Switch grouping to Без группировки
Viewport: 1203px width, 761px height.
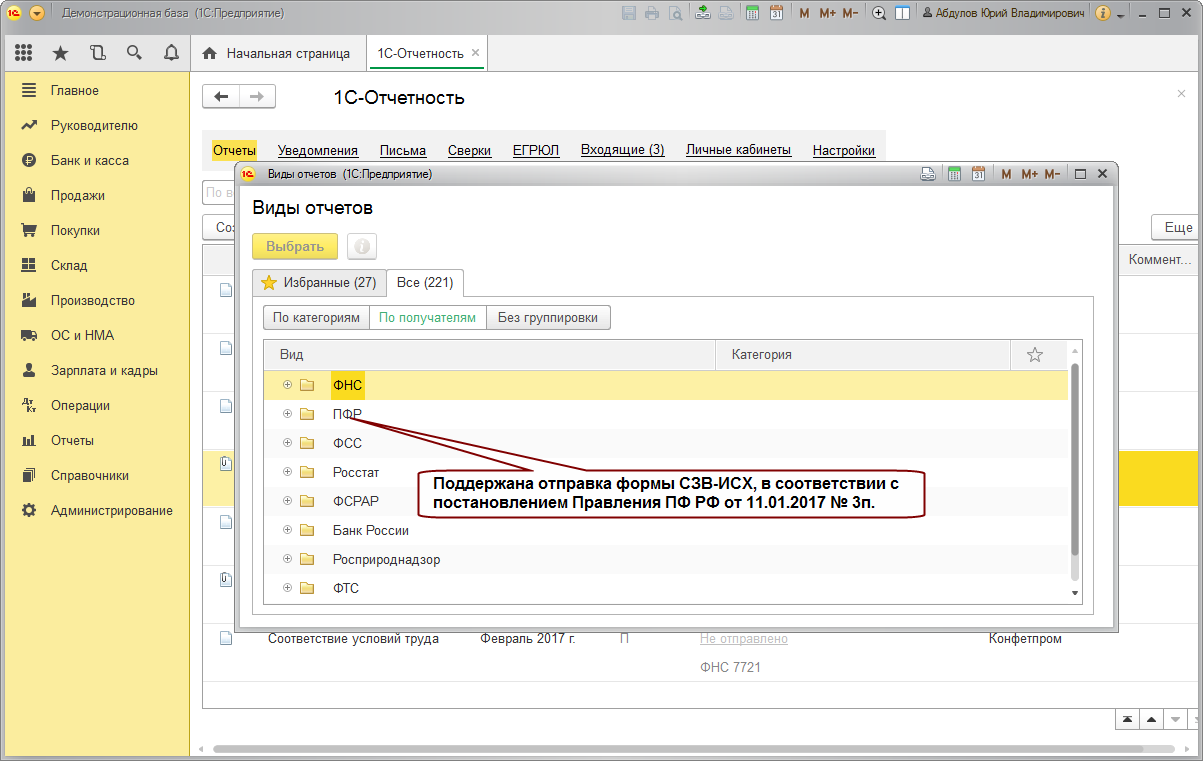point(548,318)
